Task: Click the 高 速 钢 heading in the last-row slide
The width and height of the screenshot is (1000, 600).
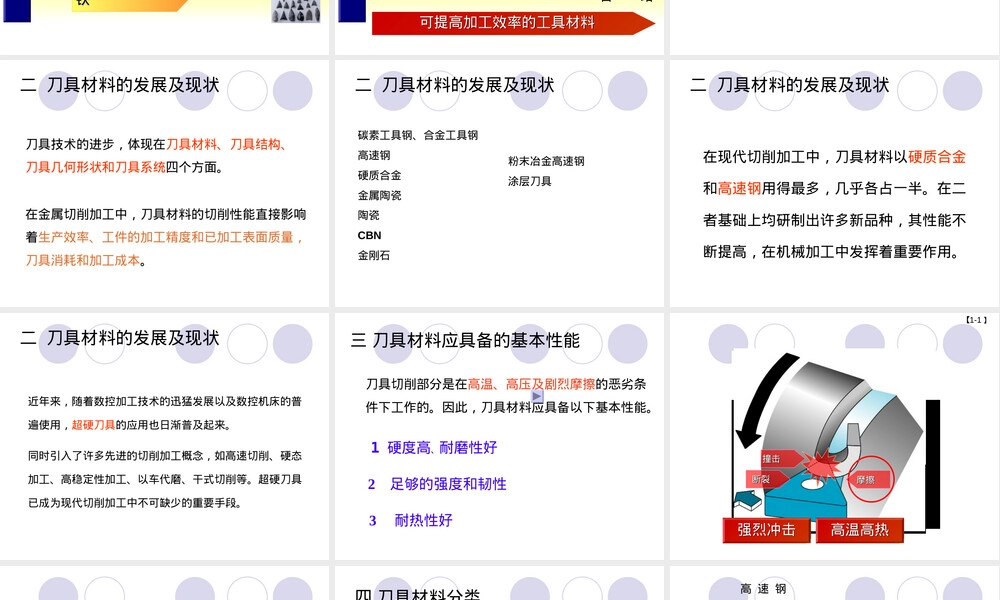Action: [763, 589]
